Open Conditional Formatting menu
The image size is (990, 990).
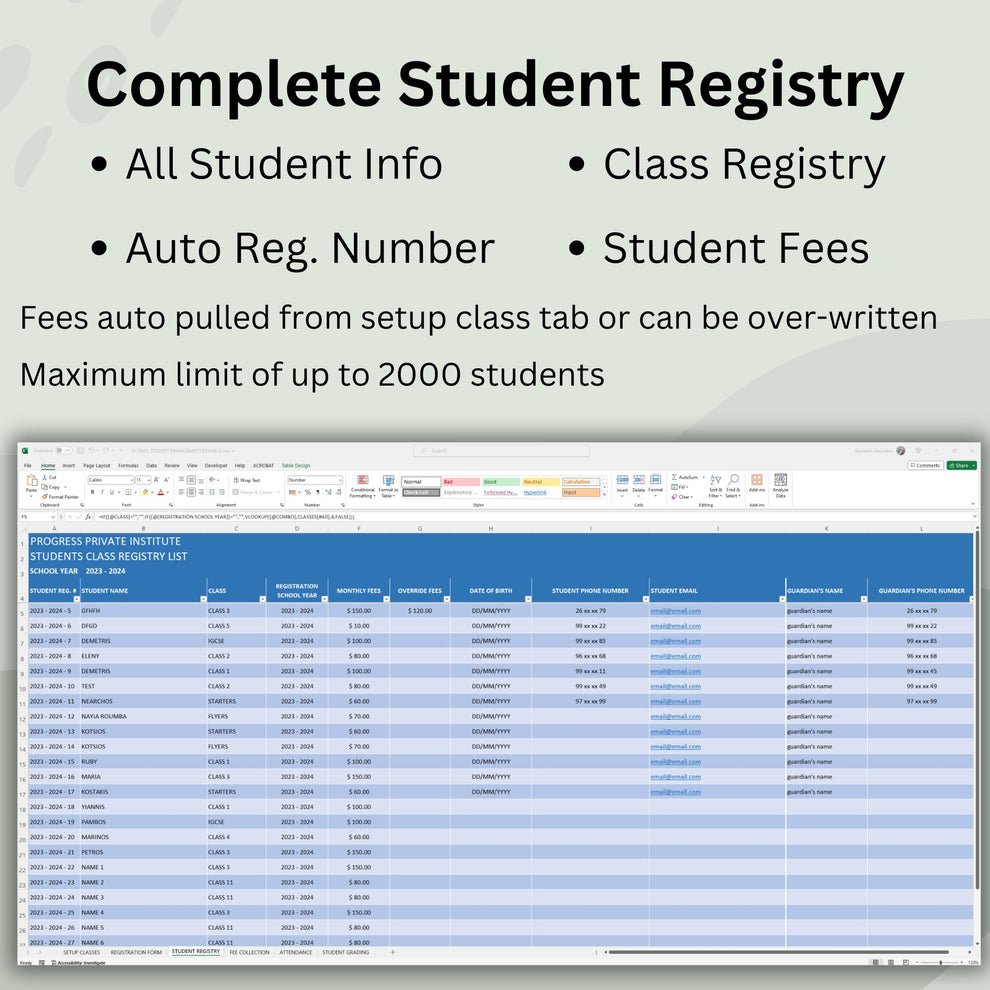(362, 487)
